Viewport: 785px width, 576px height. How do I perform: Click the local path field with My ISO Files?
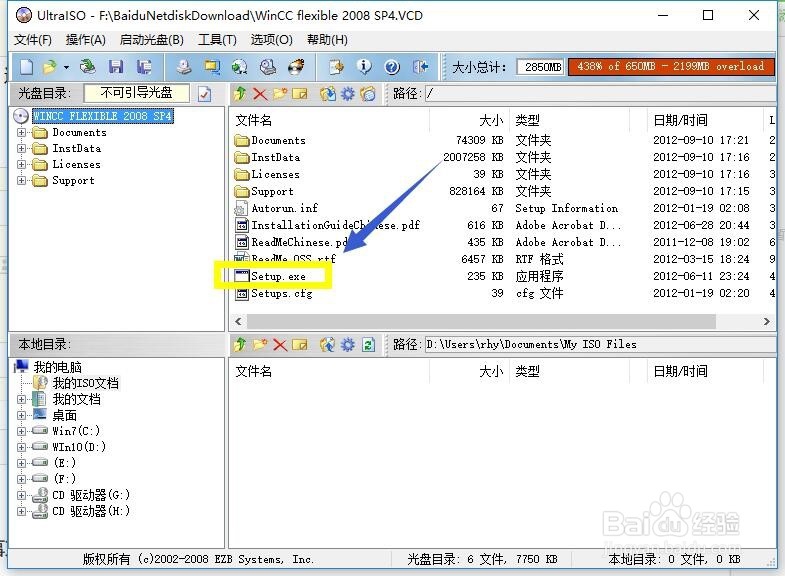[600, 344]
